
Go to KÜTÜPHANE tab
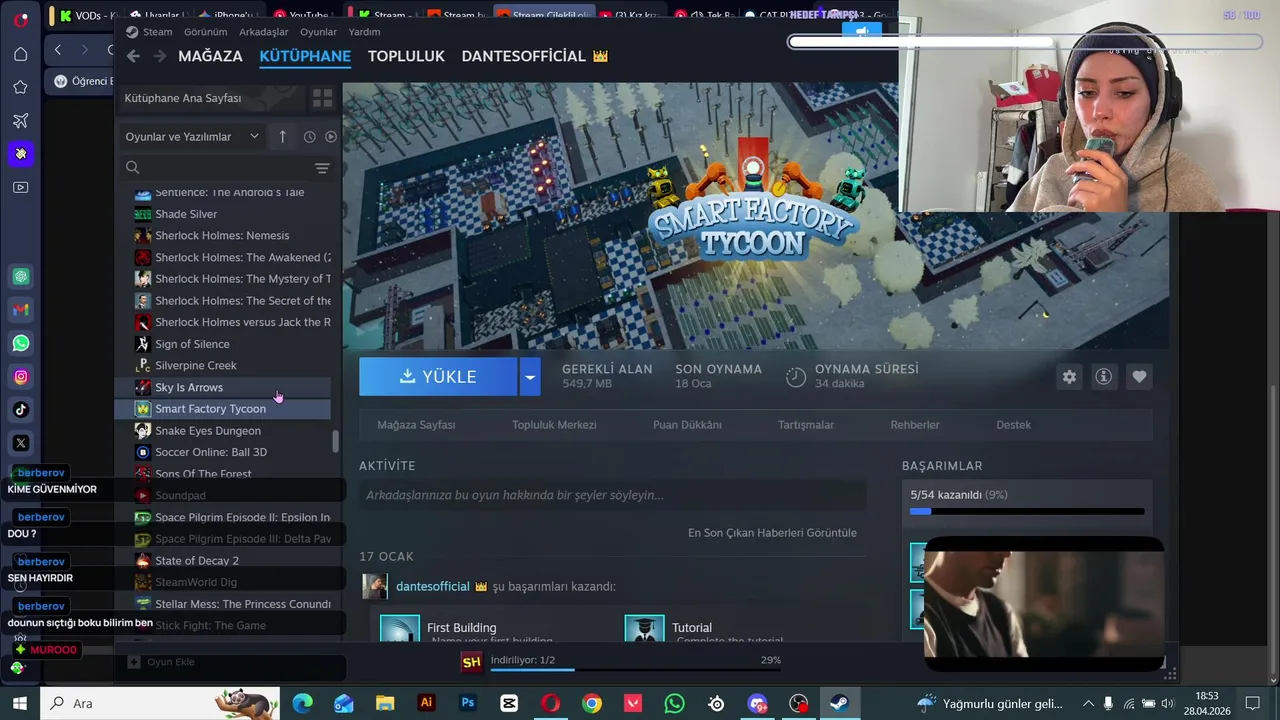tap(305, 56)
